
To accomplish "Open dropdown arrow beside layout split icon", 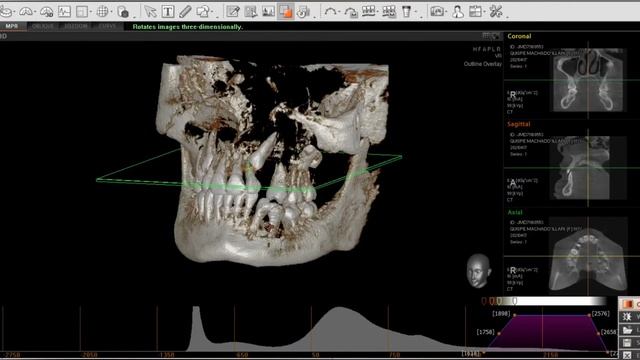I will pyautogui.click(x=91, y=12).
